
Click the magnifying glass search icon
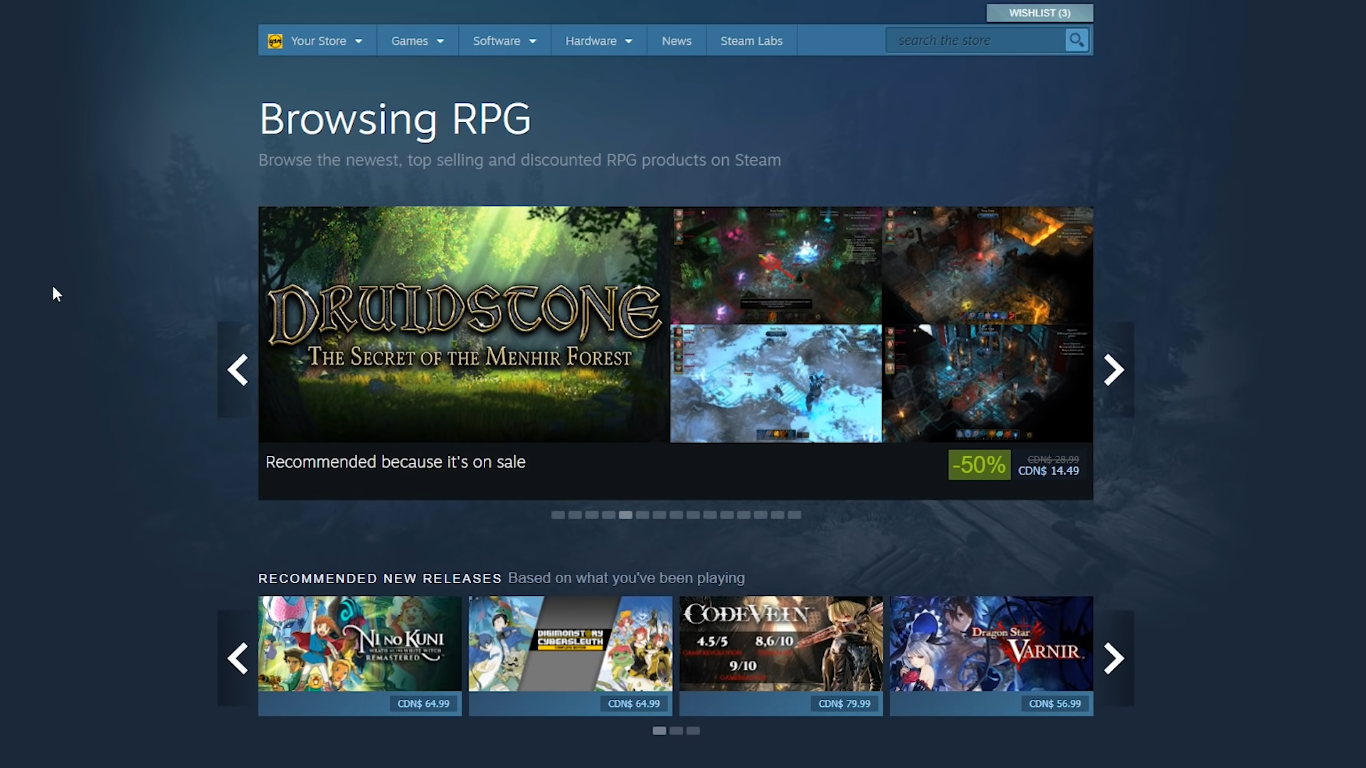pyautogui.click(x=1076, y=40)
